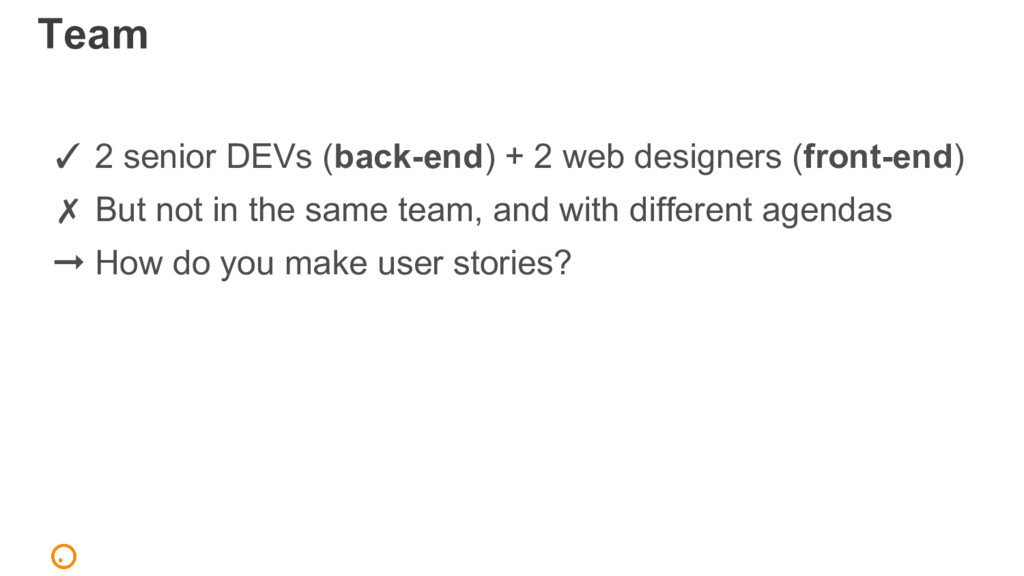Click the bold "front-end" text
This screenshot has width=1024, height=576.
[x=878, y=157]
